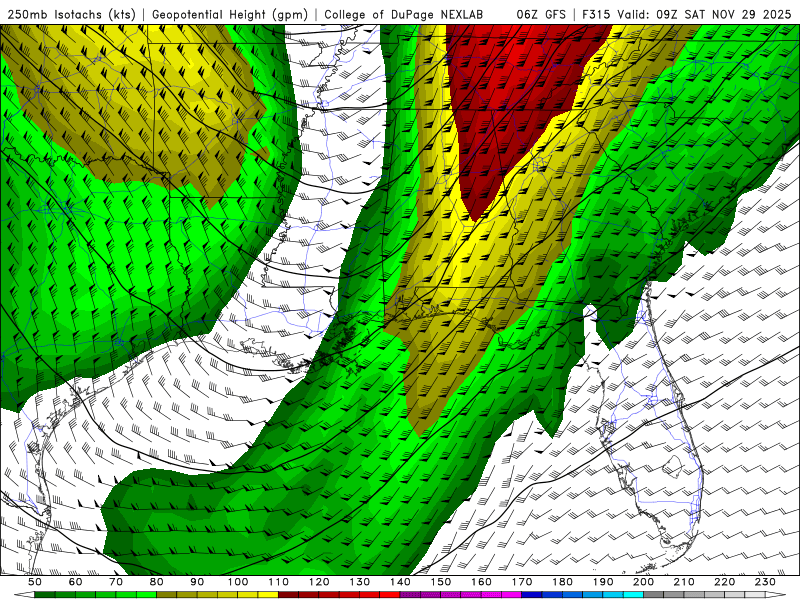Click the '130' color bar label

[359, 582]
